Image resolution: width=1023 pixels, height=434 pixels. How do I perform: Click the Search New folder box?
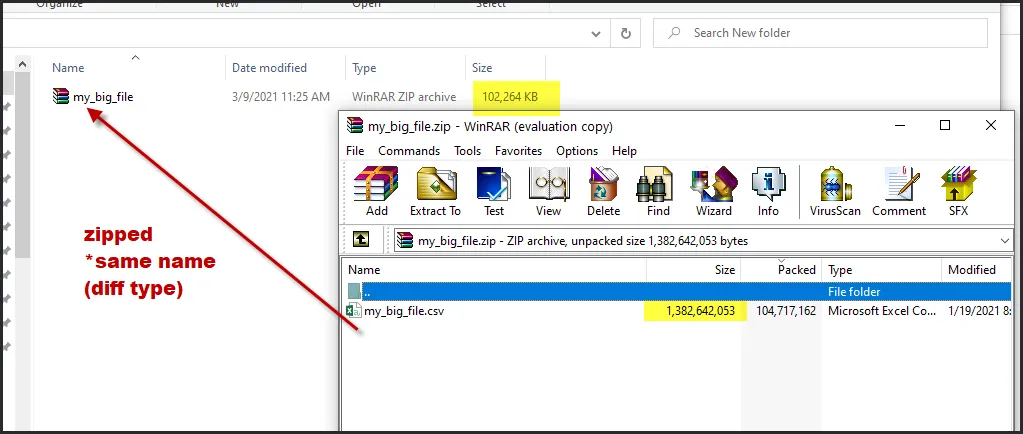(x=820, y=33)
